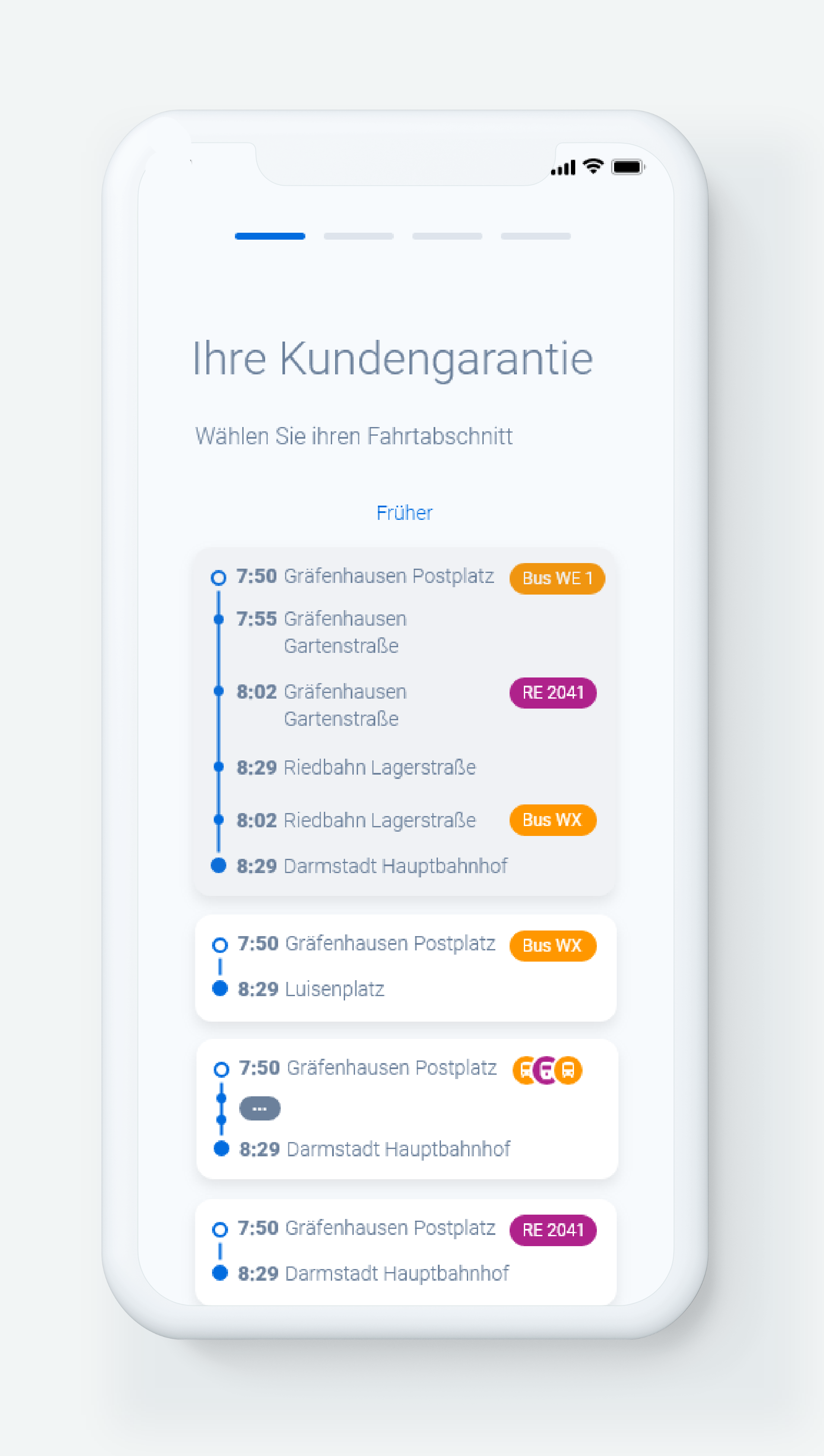The height and width of the screenshot is (1456, 824).
Task: Go to the first active progress step
Action: (x=270, y=236)
